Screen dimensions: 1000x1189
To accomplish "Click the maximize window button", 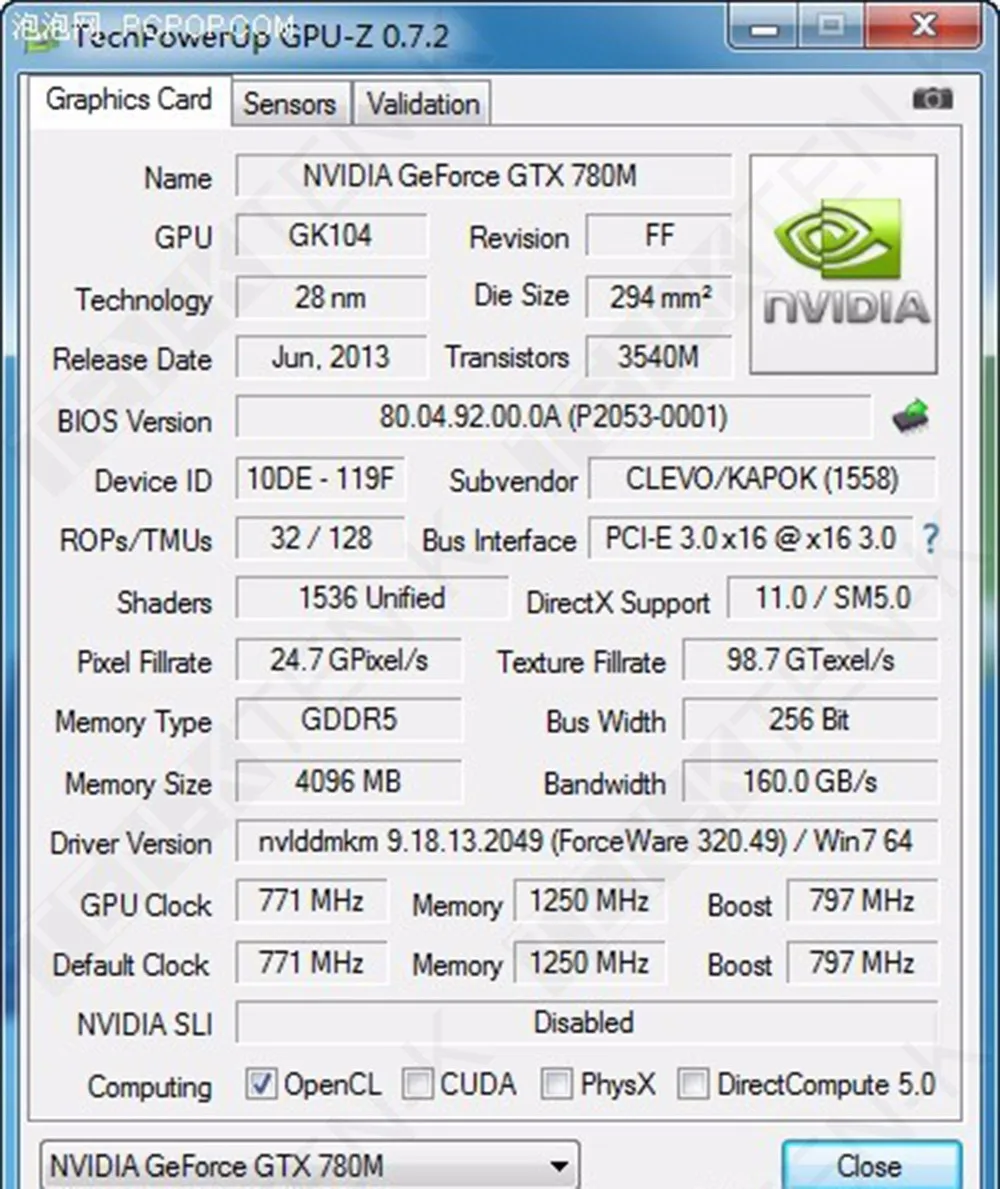I will pyautogui.click(x=832, y=27).
